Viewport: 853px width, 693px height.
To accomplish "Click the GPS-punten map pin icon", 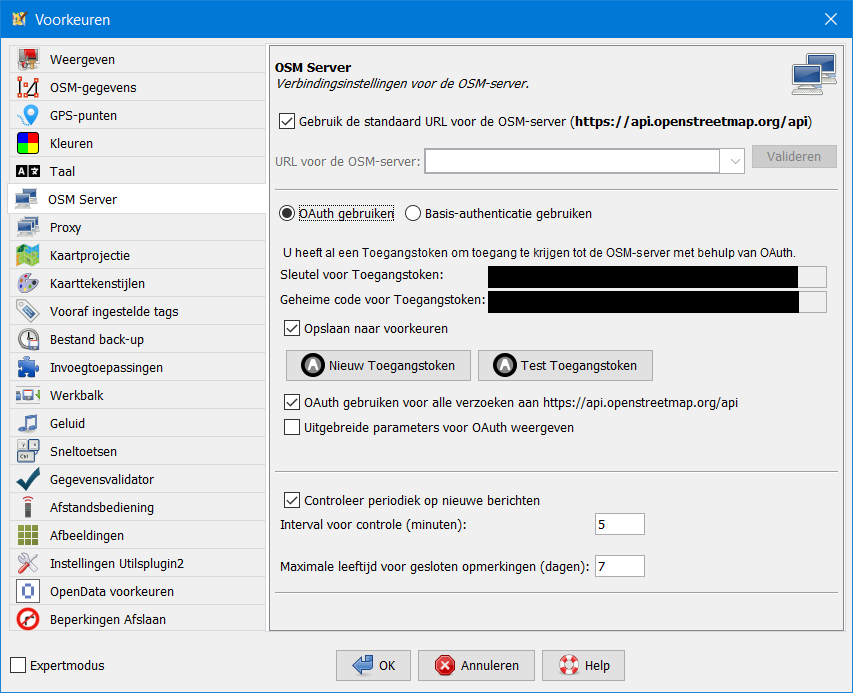I will pos(29,115).
